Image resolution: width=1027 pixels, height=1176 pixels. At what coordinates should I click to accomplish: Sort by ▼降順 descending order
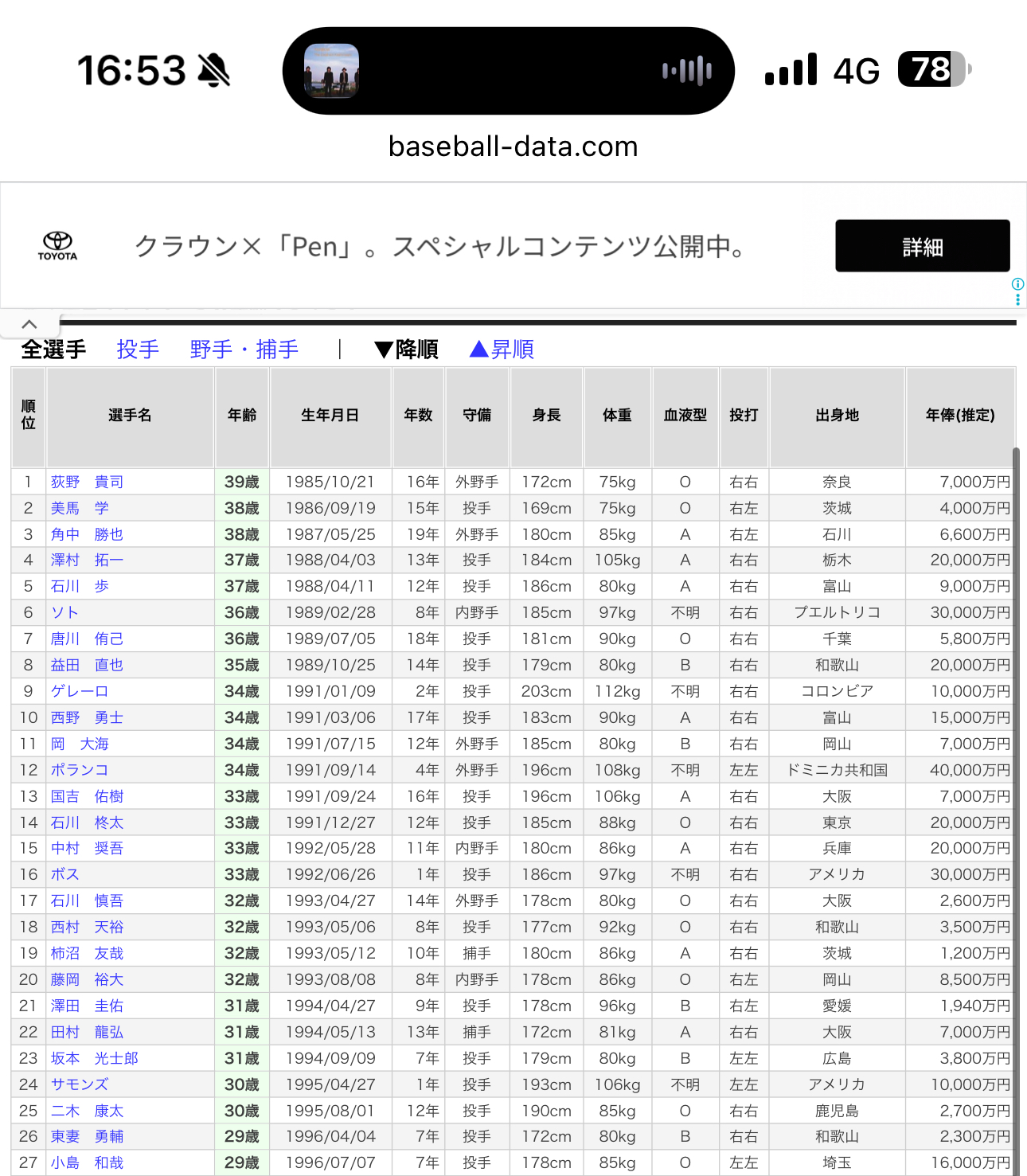click(x=407, y=350)
